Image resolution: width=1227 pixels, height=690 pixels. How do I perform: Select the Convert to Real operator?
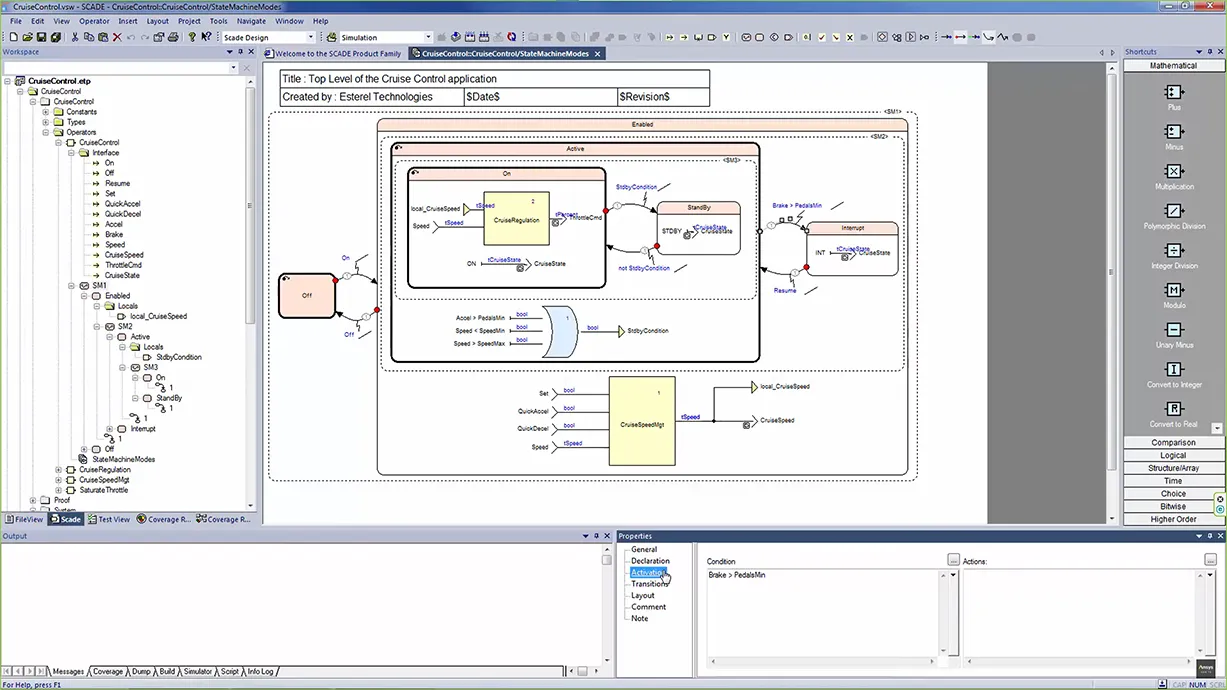pos(1173,409)
